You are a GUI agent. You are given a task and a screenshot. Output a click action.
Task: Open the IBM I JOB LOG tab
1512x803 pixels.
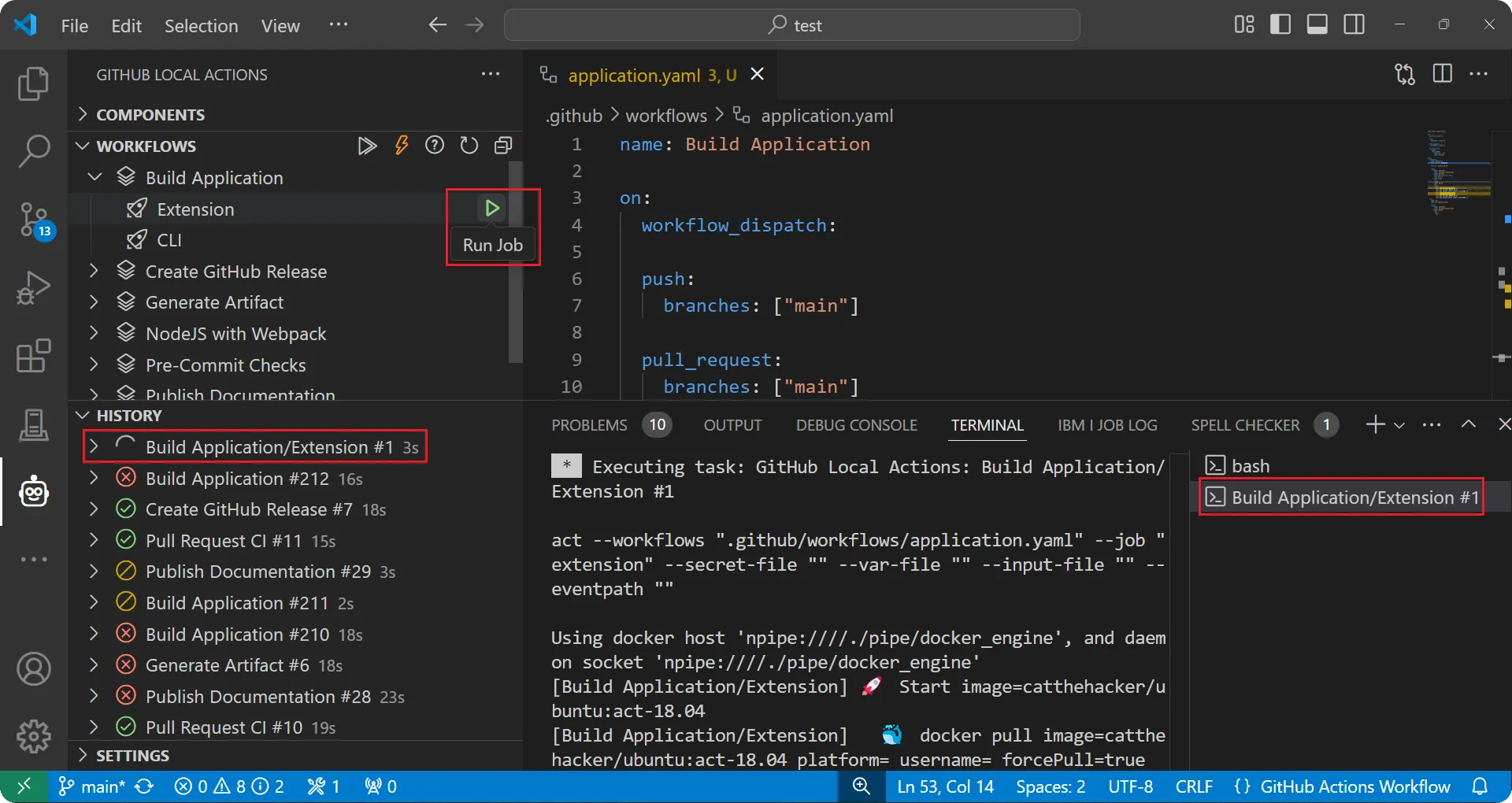(x=1107, y=425)
